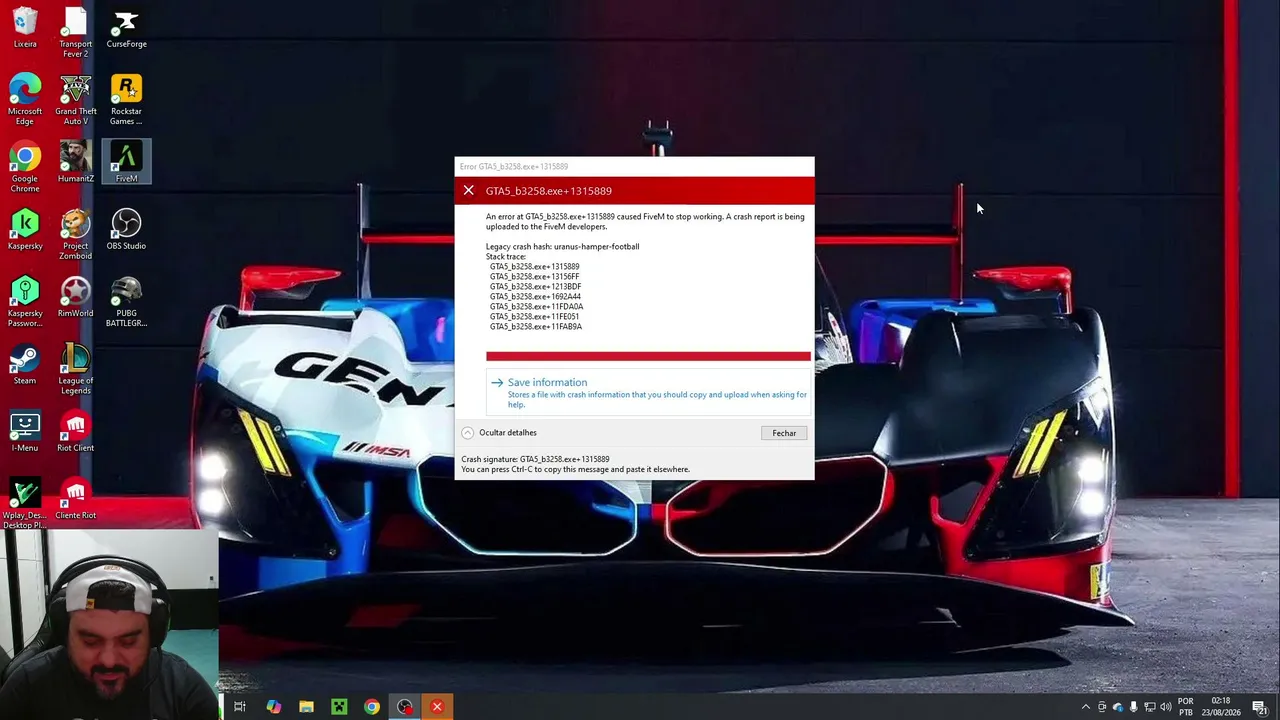The image size is (1280, 720).
Task: Open Transport Fever 2 desktop shortcut
Action: pyautogui.click(x=76, y=32)
